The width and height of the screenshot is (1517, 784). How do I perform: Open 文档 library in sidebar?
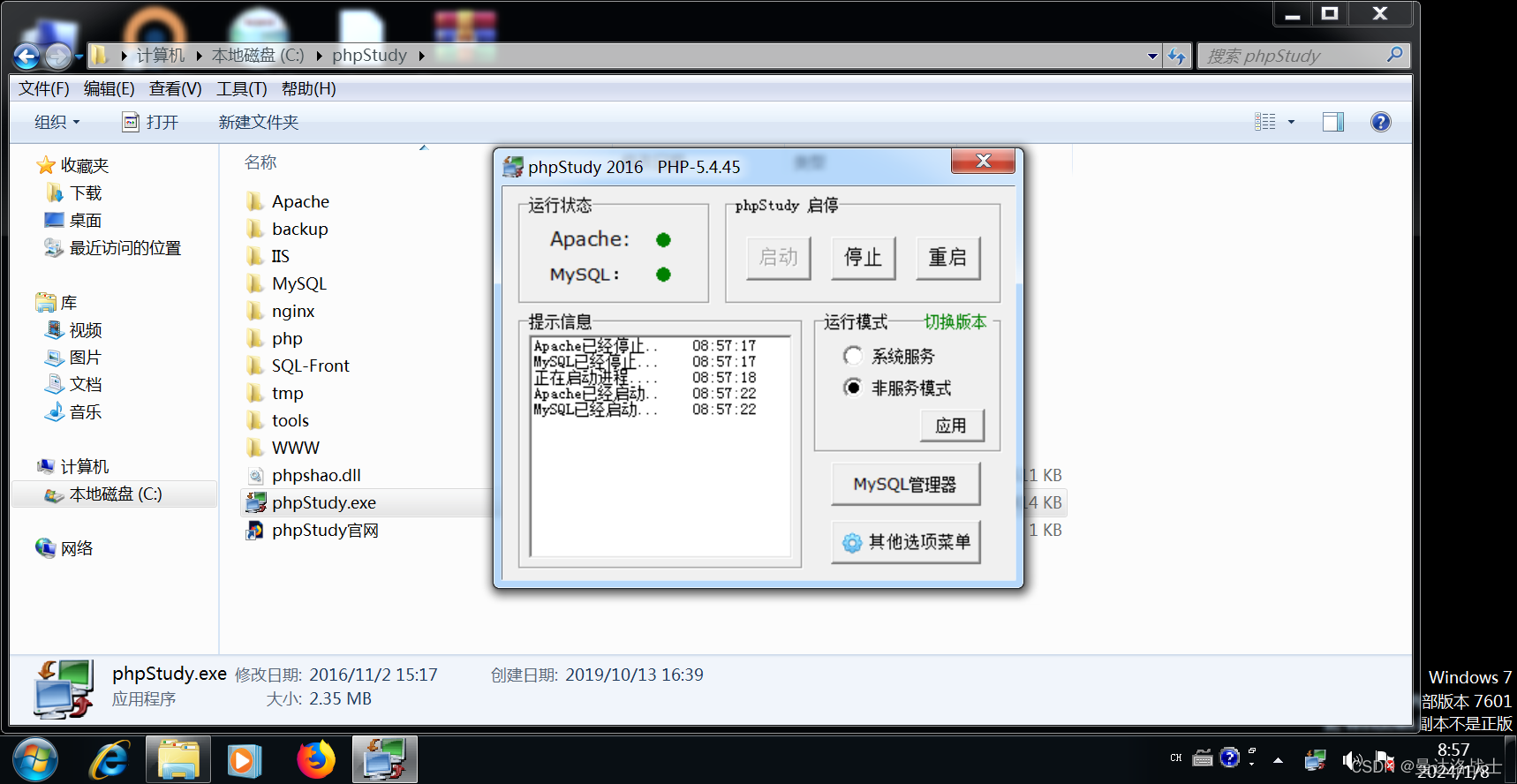pos(74,385)
